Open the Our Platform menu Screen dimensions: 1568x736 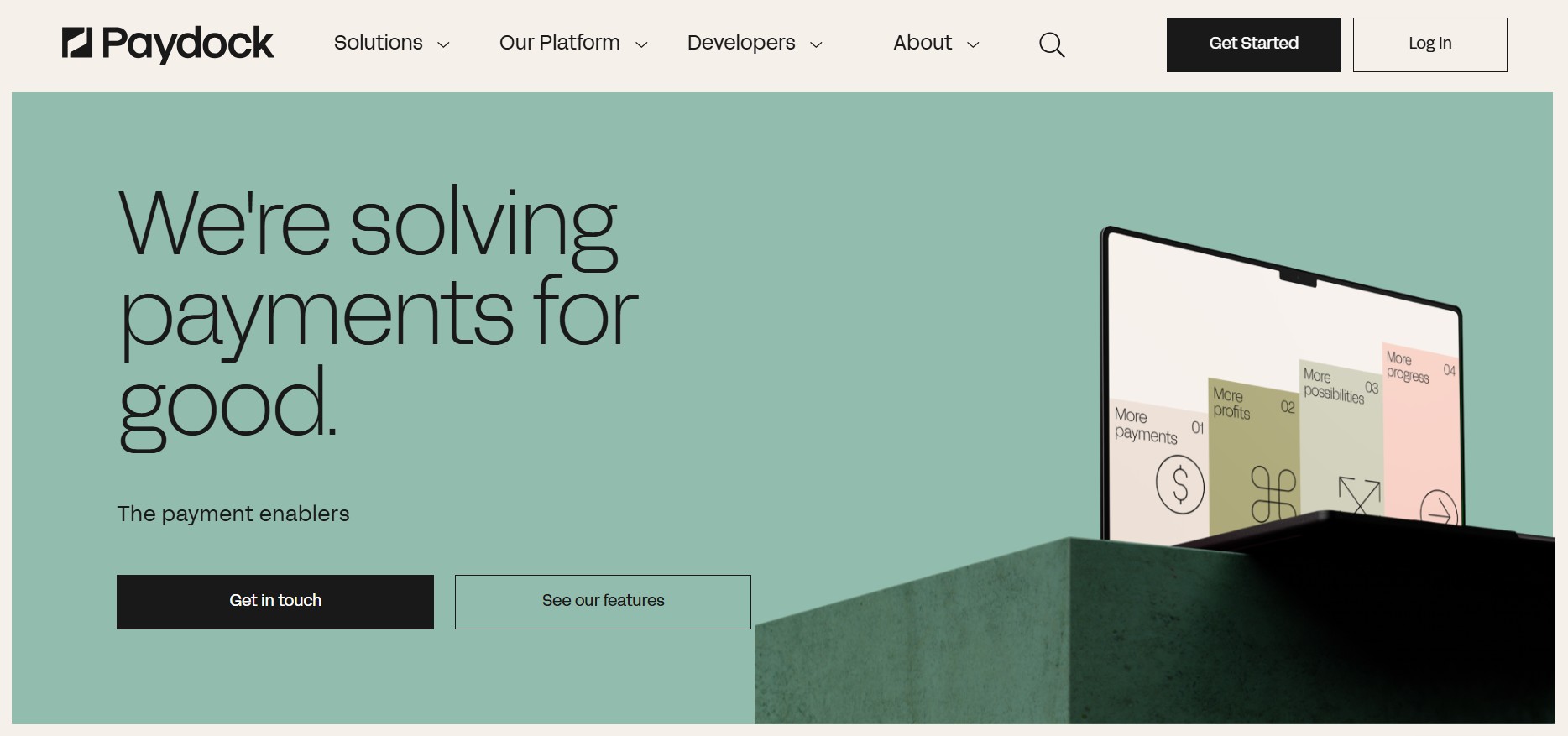[560, 43]
